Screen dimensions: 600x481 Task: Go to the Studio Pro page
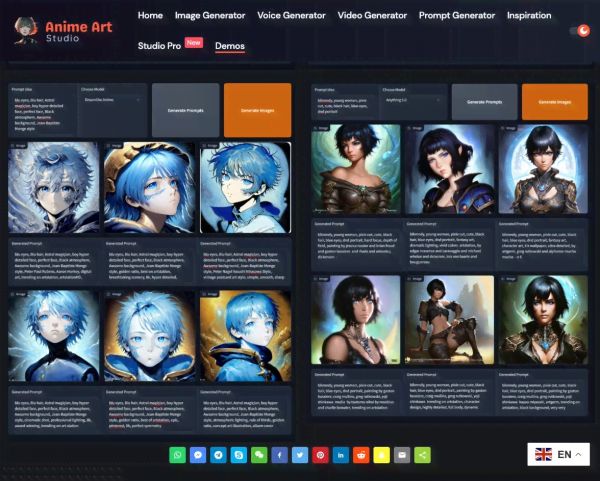point(160,46)
